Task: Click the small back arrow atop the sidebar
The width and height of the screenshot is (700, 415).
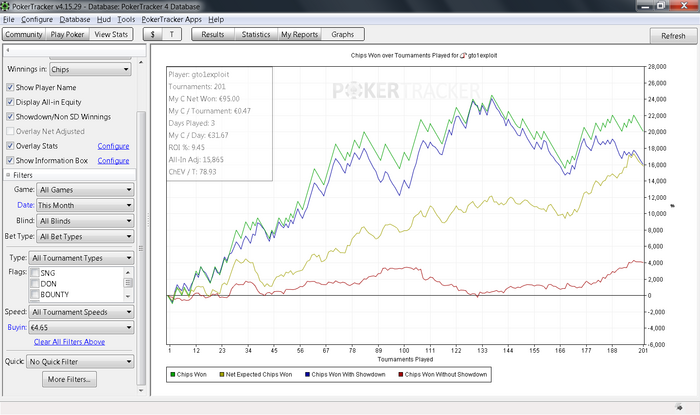Action: (8, 50)
